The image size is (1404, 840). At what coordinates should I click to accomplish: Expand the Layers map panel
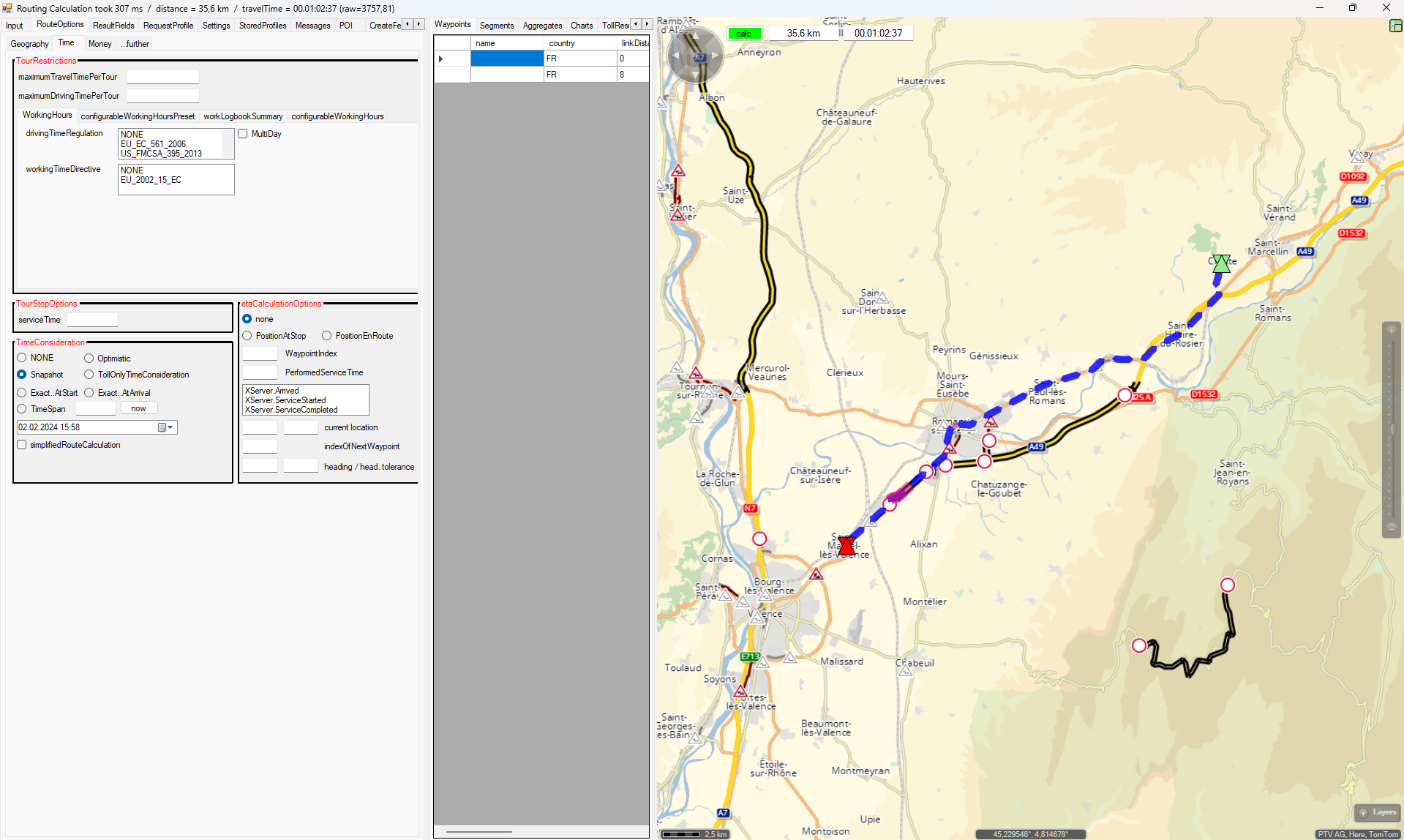pyautogui.click(x=1377, y=812)
